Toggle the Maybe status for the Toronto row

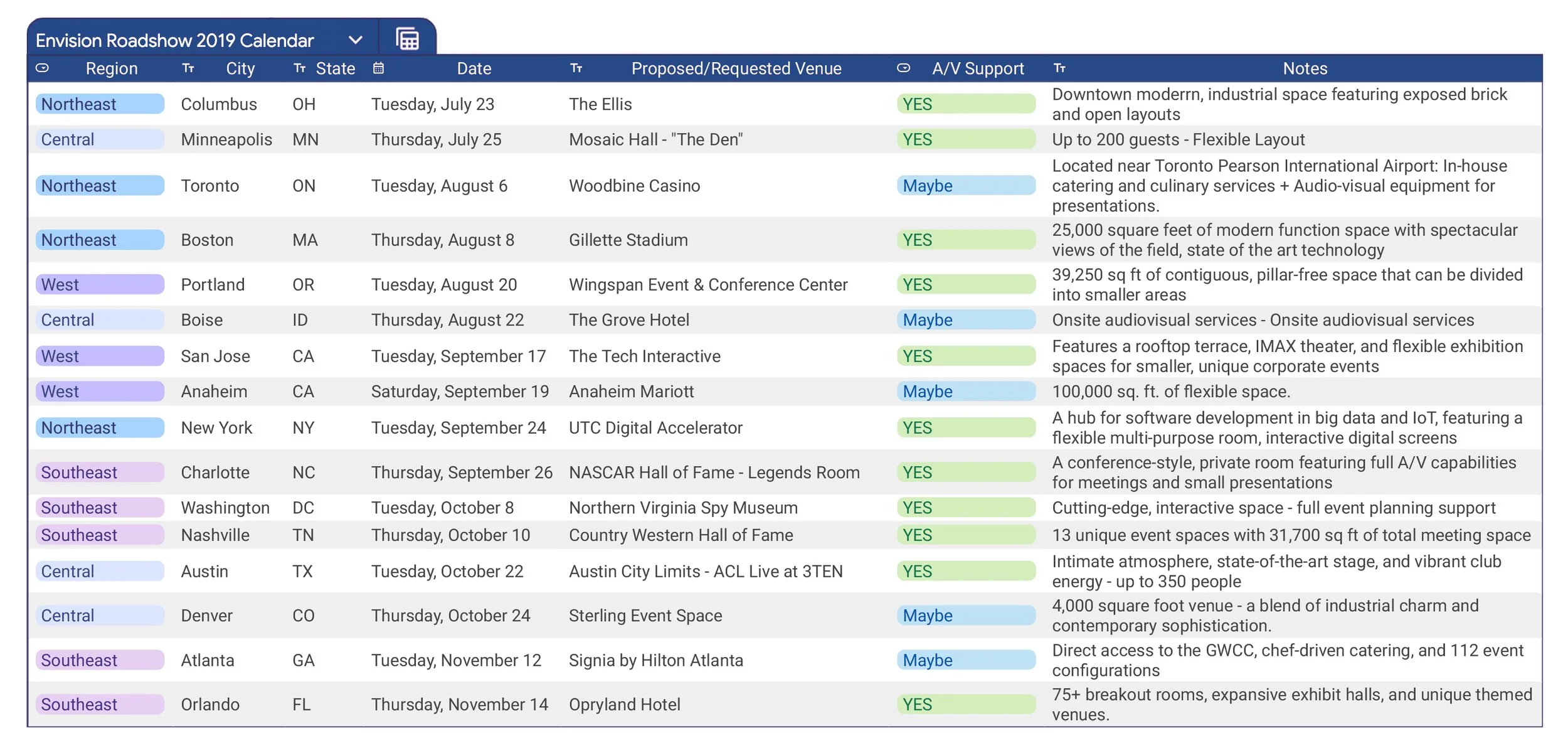tap(966, 185)
